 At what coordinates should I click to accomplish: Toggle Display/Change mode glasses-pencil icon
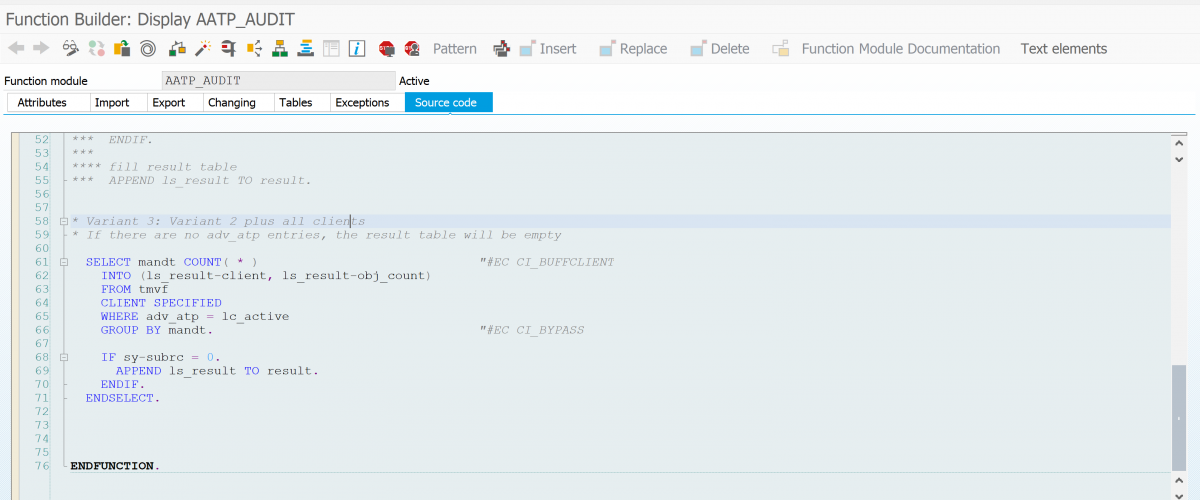pyautogui.click(x=71, y=48)
